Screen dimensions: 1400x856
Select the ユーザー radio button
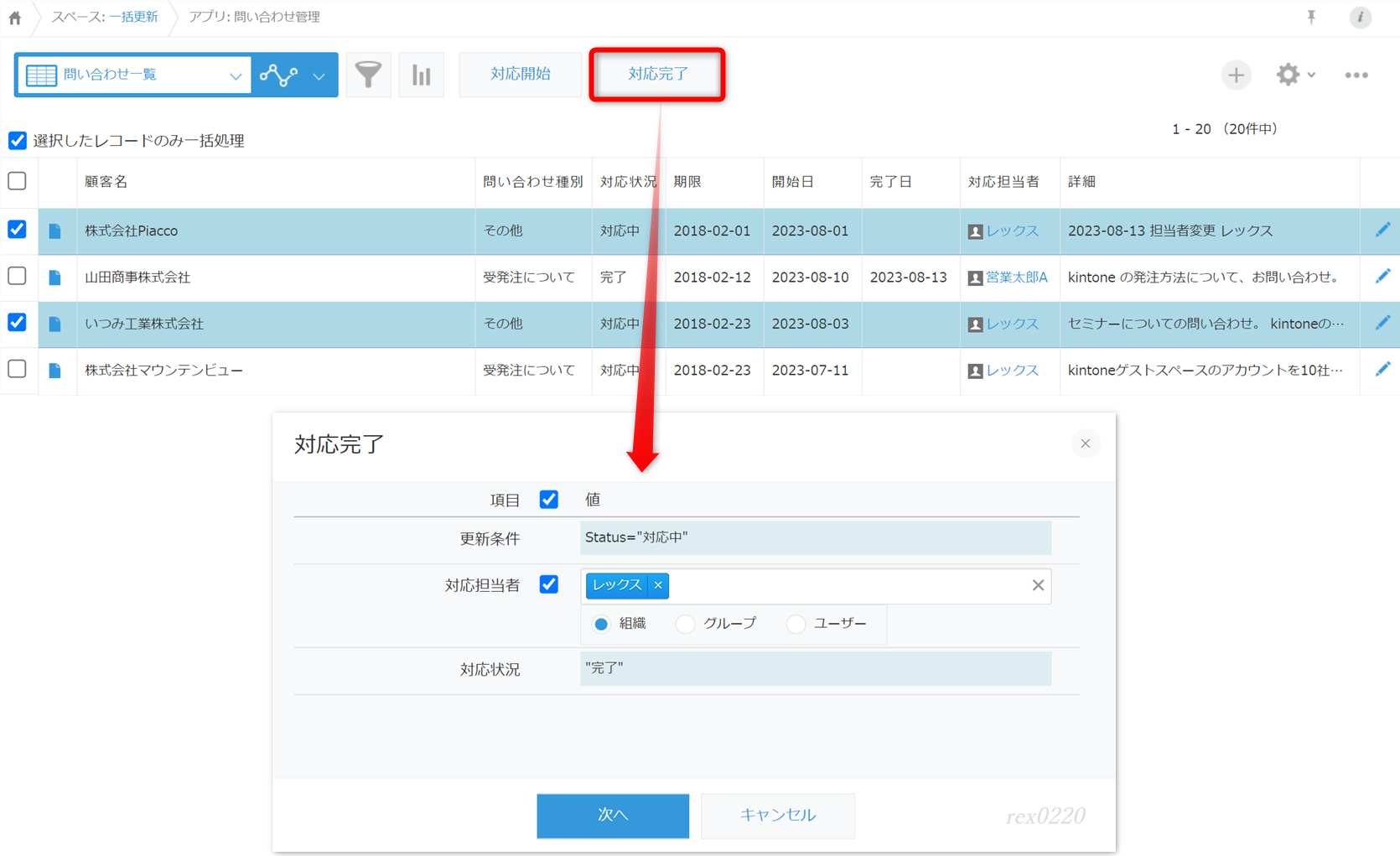pyautogui.click(x=796, y=624)
